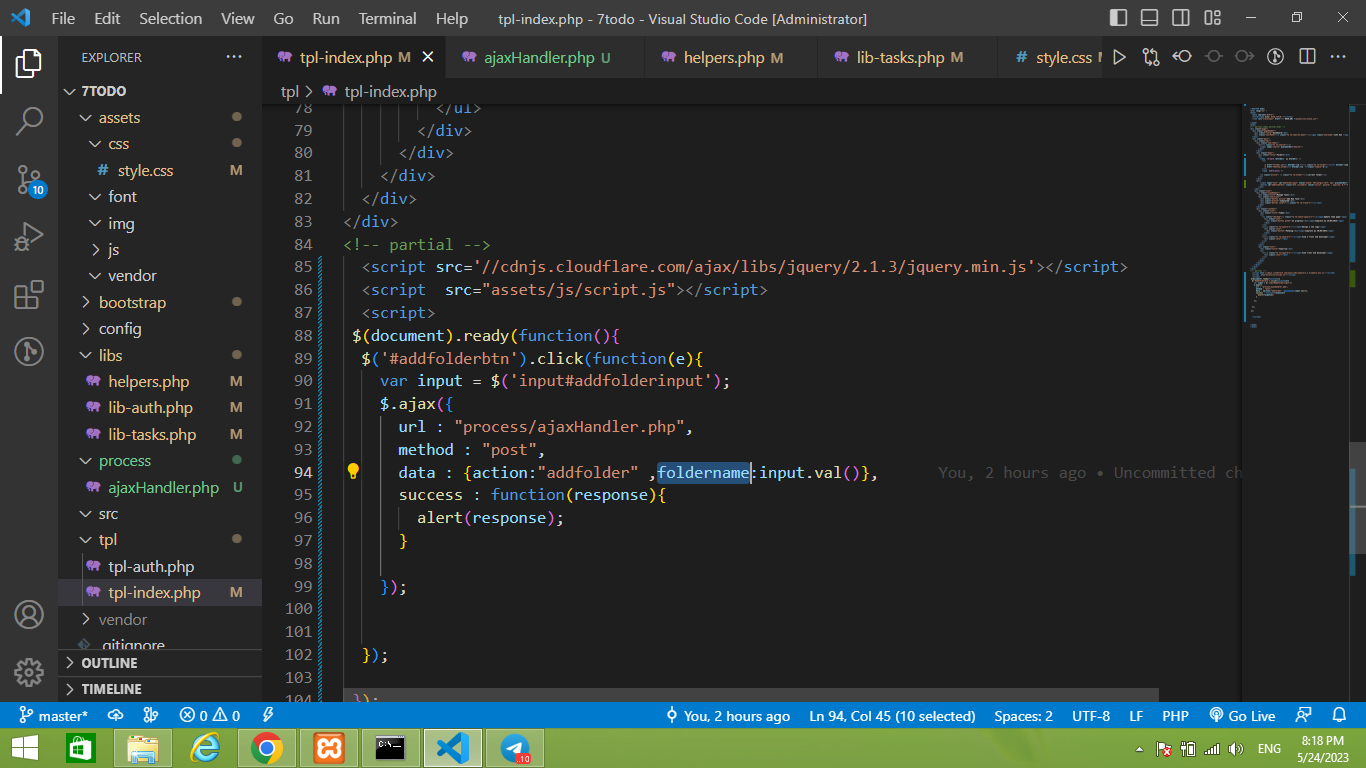Open Source Control view with 10 changes
This screenshot has width=1366, height=768.
pyautogui.click(x=29, y=180)
